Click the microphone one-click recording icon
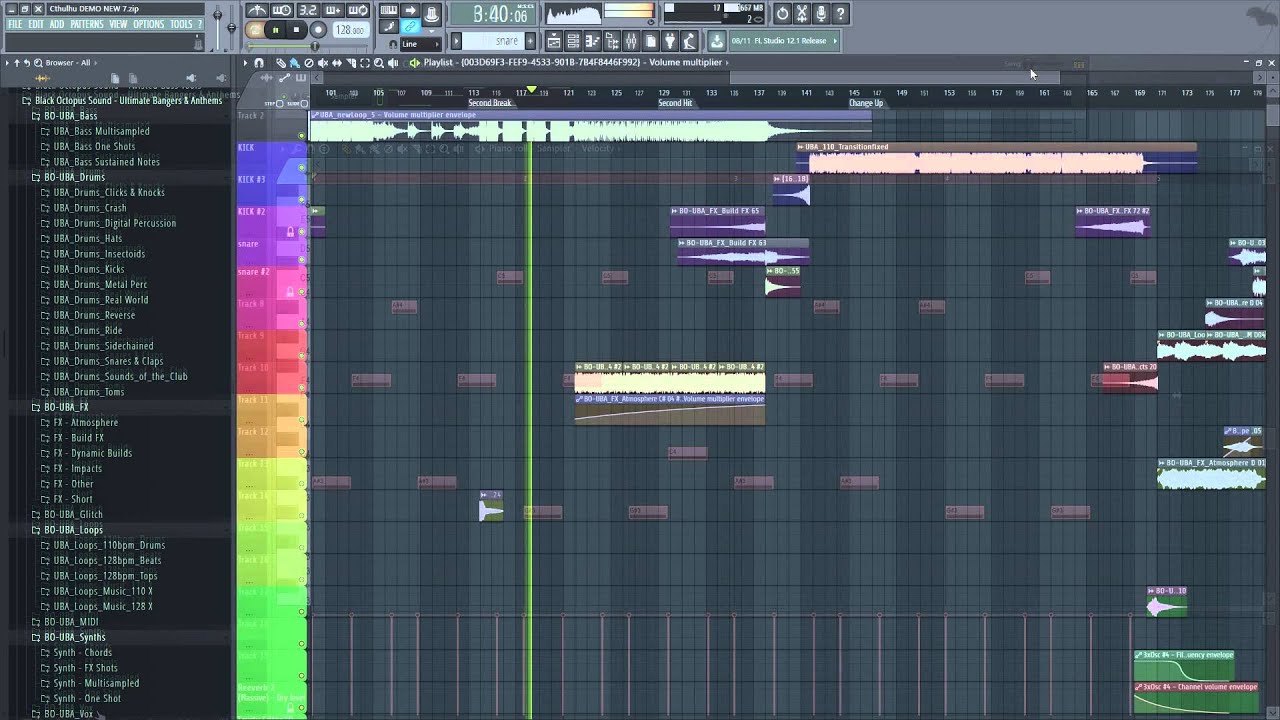This screenshot has height=720, width=1280. point(821,13)
